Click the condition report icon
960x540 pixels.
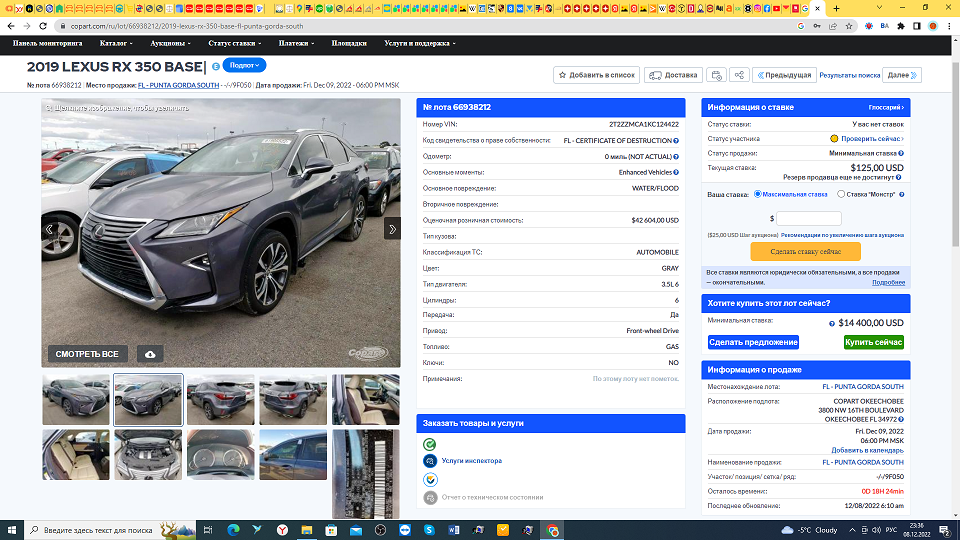pyautogui.click(x=430, y=498)
